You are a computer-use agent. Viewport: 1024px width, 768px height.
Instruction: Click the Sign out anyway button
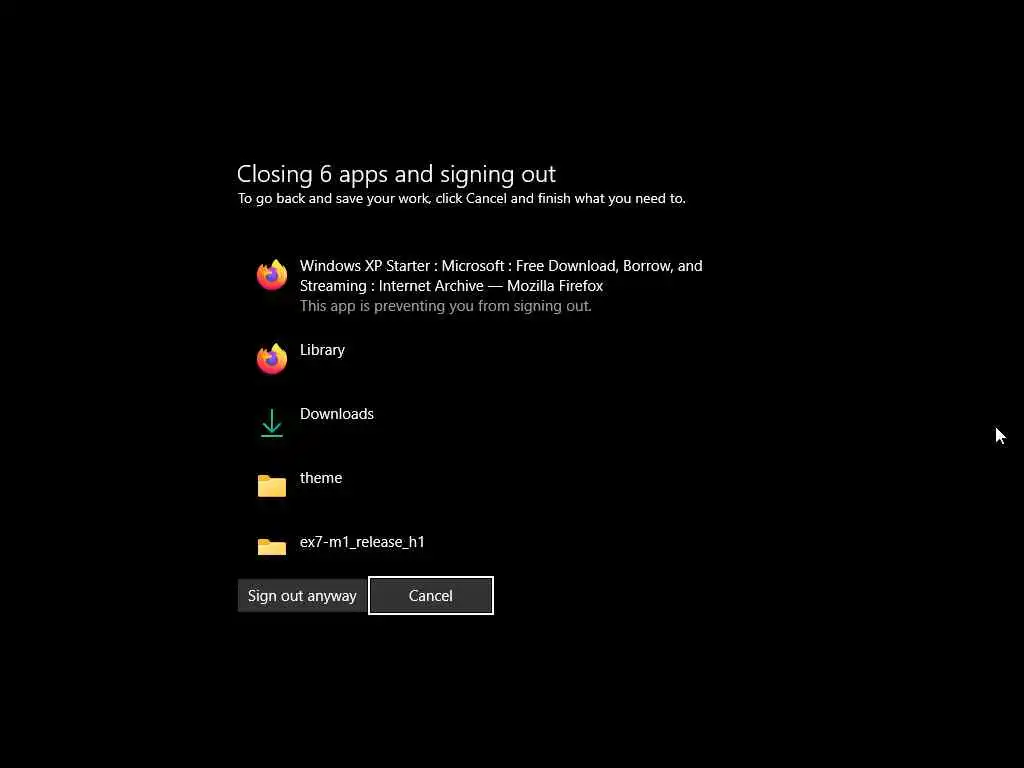[x=302, y=596]
